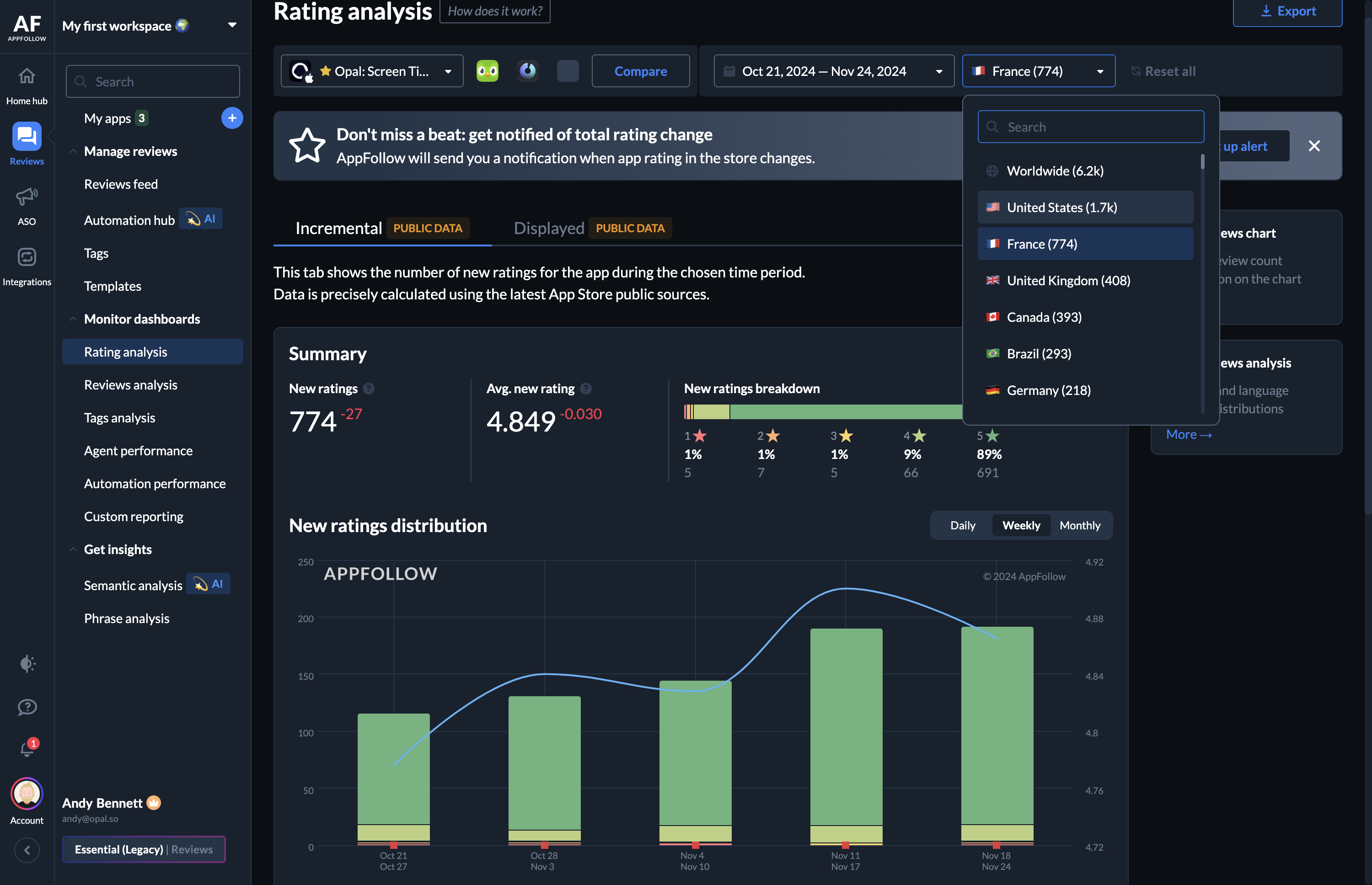Add a new app with plus button
Screen dimensions: 1372x885
(x=231, y=118)
